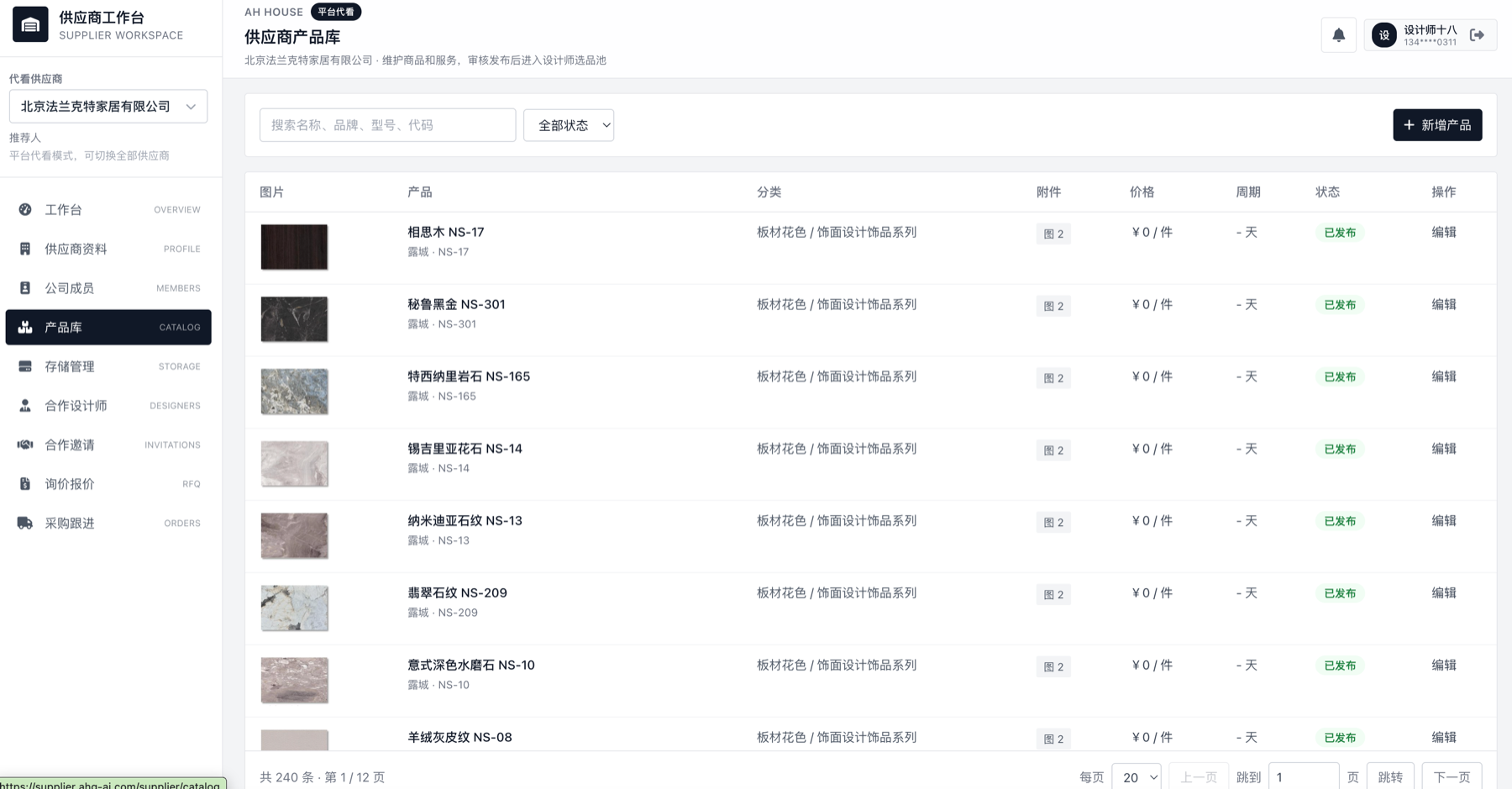The width and height of the screenshot is (1512, 789).
Task: Click the supplier workspace logo icon
Action: click(x=30, y=25)
